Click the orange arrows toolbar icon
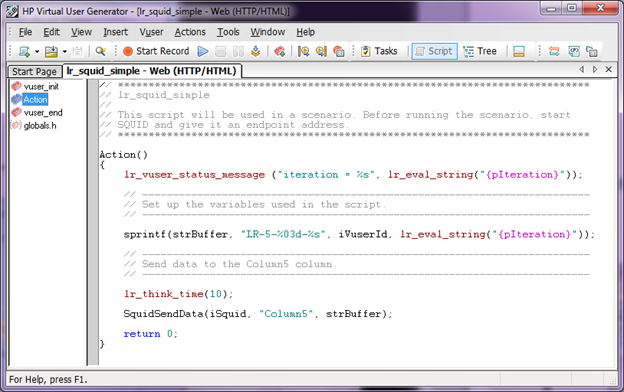The image size is (624, 392). pyautogui.click(x=554, y=51)
